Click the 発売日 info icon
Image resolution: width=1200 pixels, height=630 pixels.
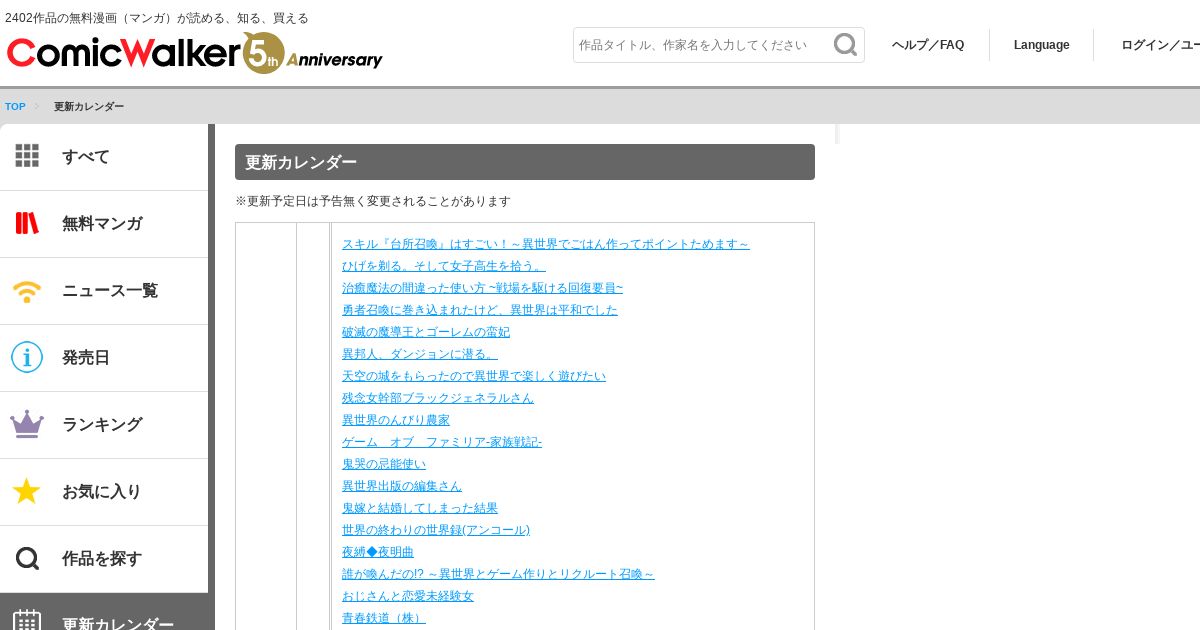tap(27, 357)
